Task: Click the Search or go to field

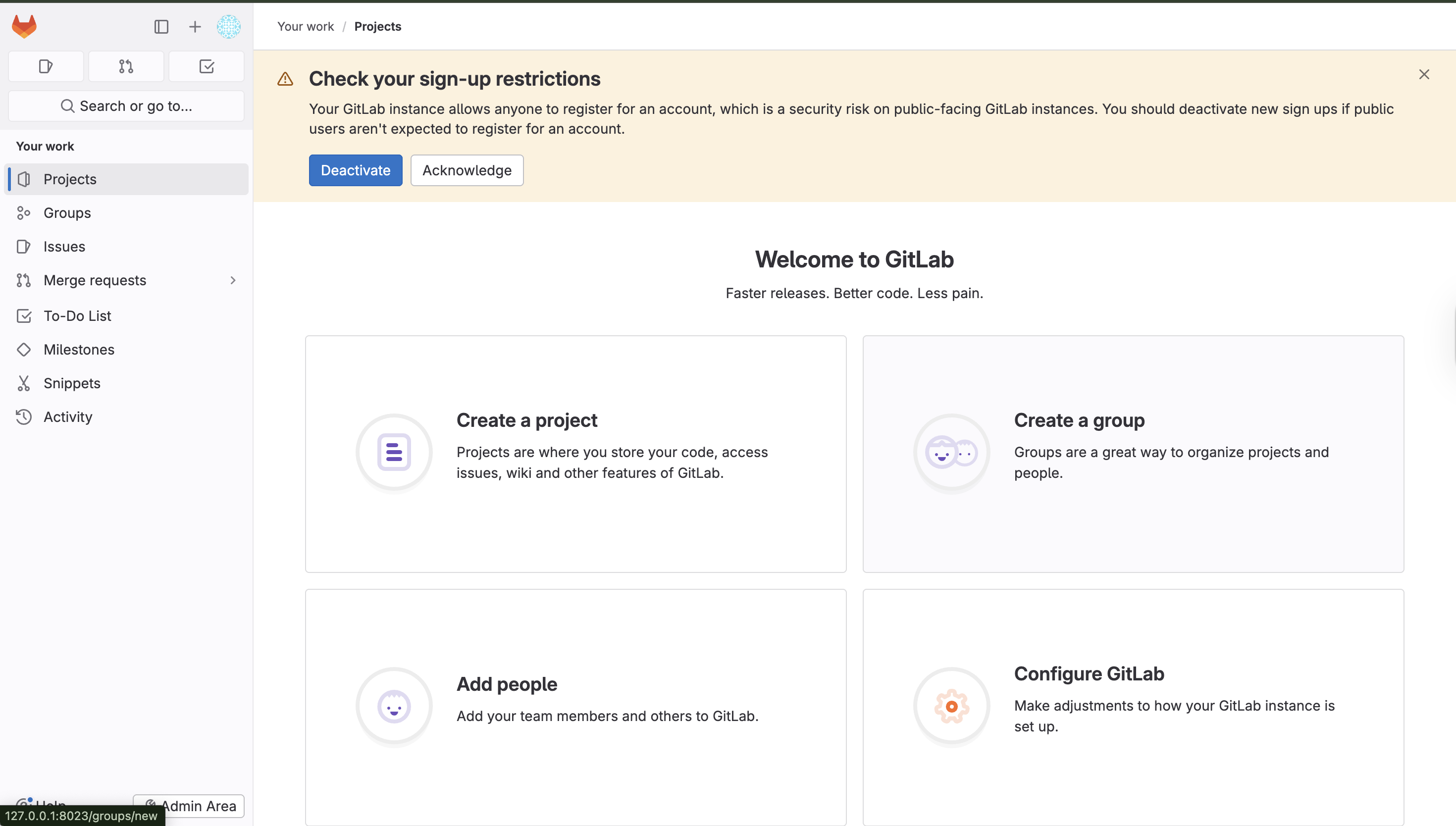Action: point(126,106)
